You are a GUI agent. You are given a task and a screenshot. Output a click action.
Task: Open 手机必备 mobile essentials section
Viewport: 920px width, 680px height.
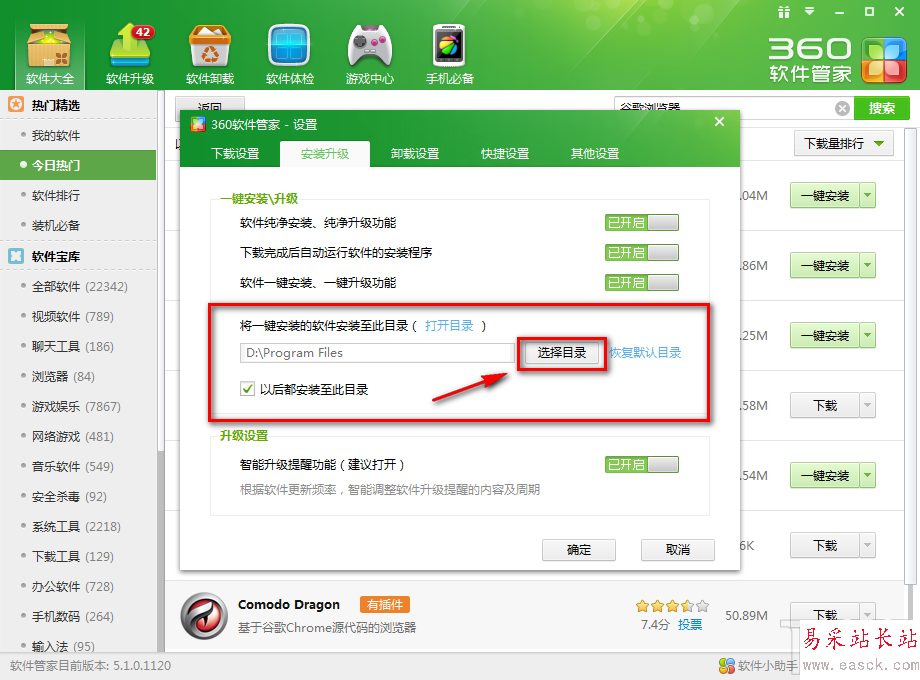447,50
